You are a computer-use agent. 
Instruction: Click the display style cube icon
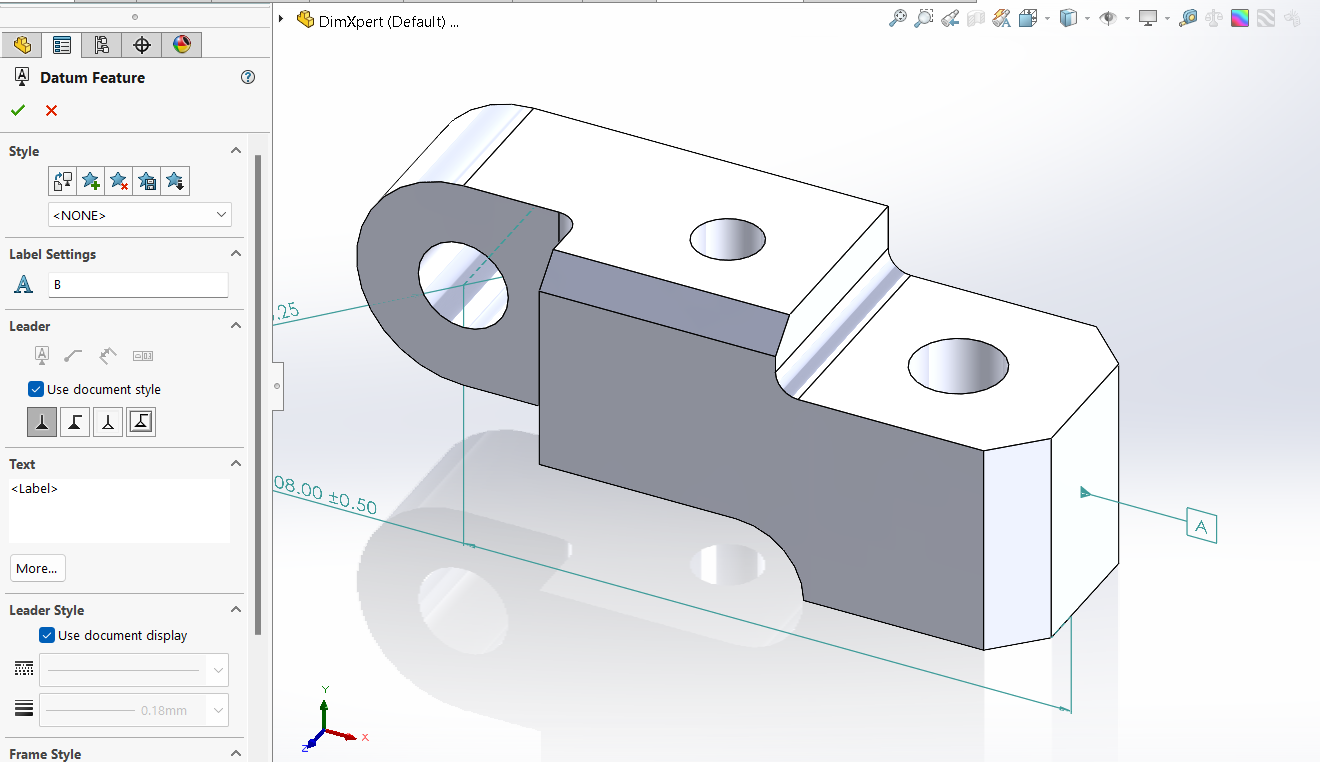(x=1070, y=18)
